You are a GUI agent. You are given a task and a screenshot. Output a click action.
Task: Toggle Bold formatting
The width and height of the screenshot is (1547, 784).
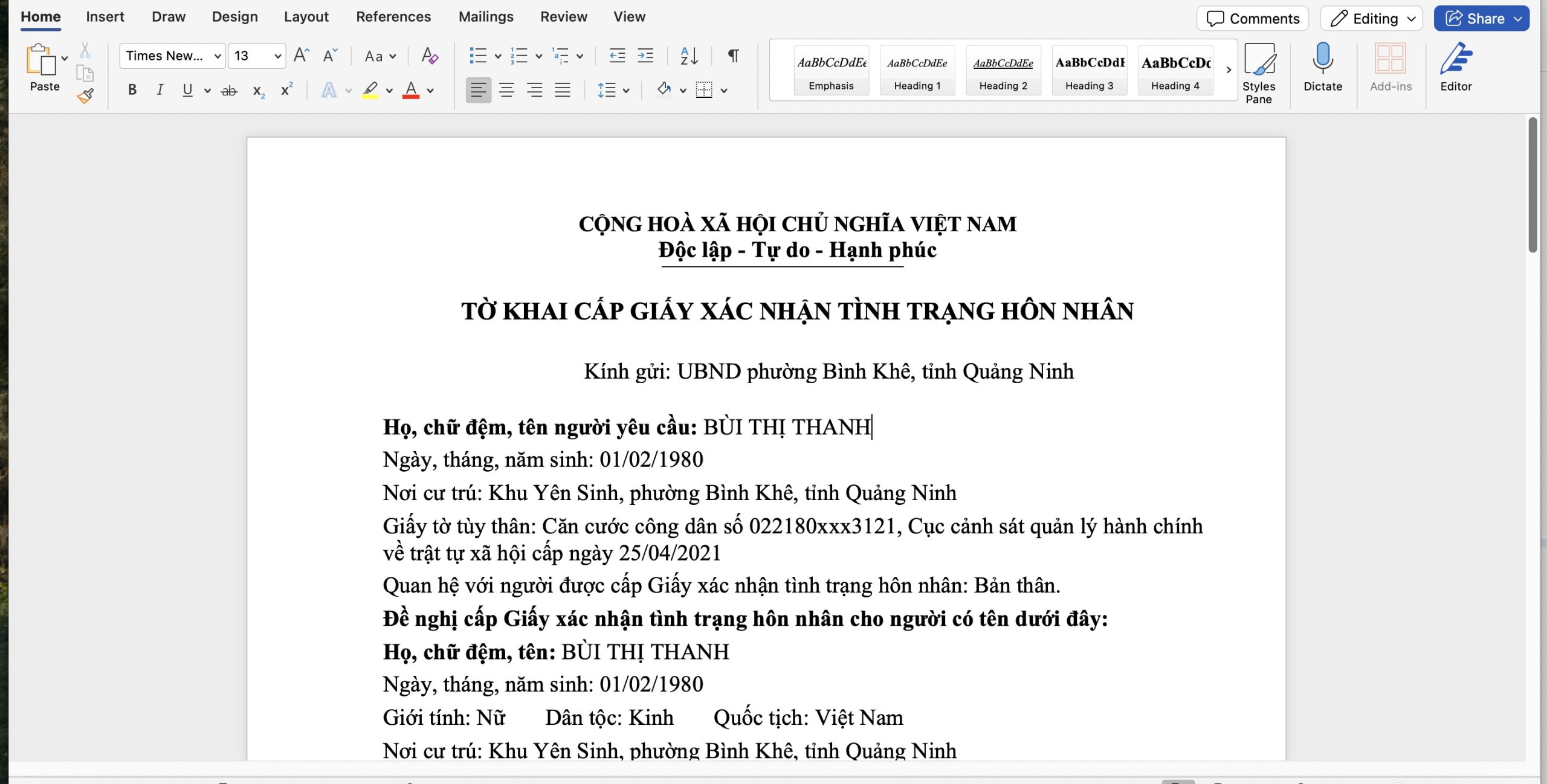132,91
